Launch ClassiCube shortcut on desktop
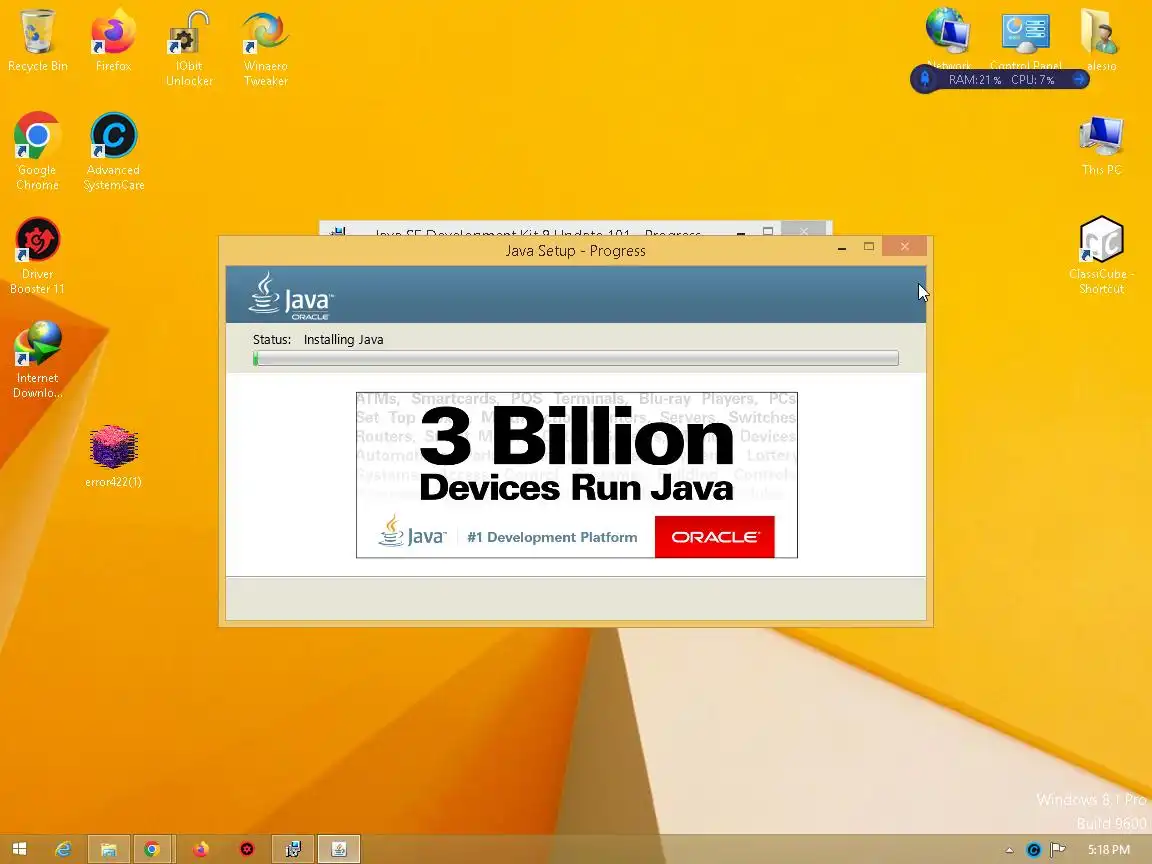This screenshot has height=864, width=1152. click(1101, 255)
